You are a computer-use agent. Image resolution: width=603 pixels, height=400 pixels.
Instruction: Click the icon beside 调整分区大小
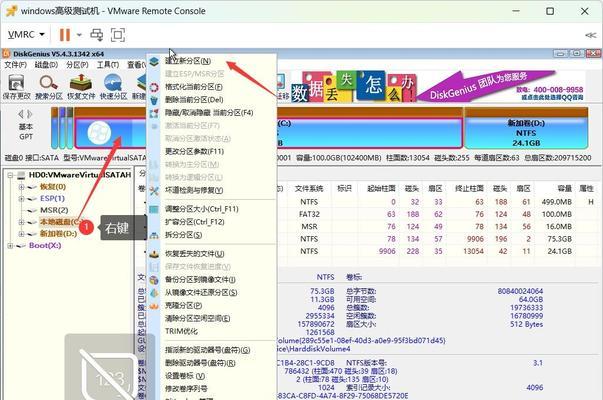pyautogui.click(x=154, y=209)
